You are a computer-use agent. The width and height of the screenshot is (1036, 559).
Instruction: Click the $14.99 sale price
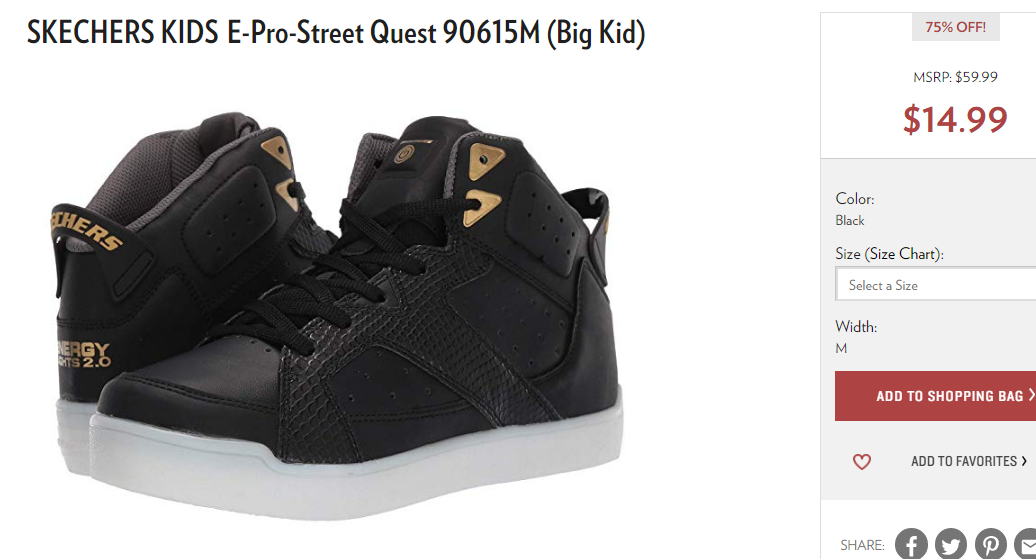(x=955, y=120)
